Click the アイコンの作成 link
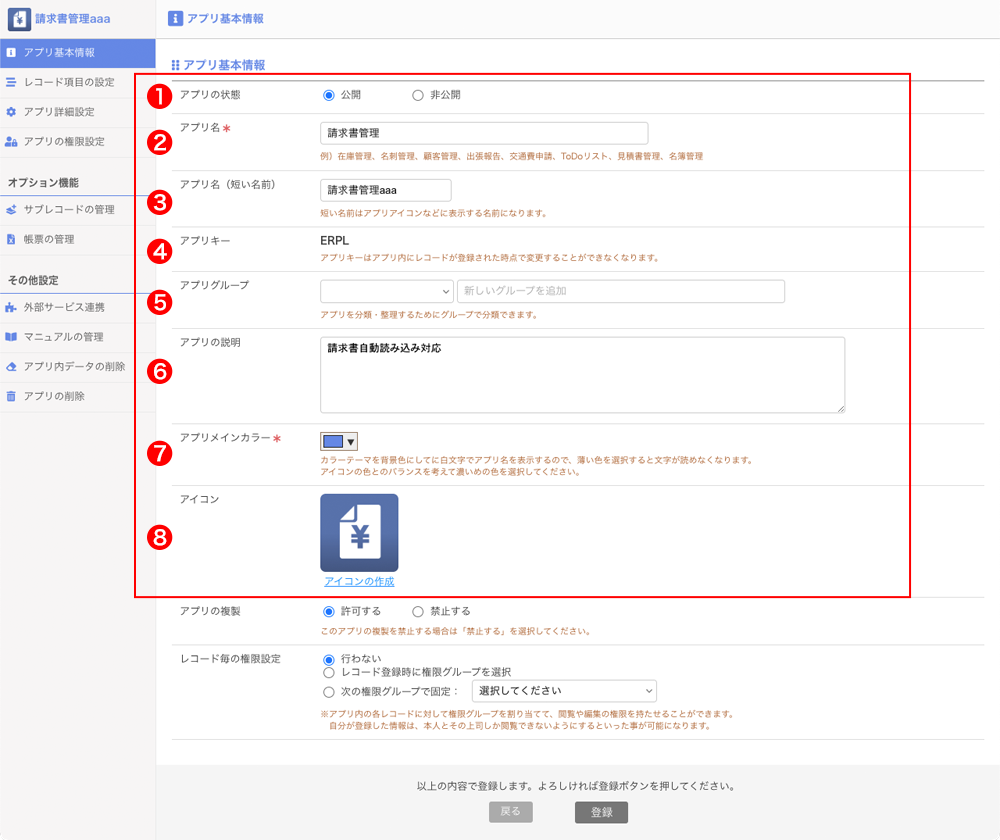Screen dimensions: 1000x840 pyautogui.click(x=359, y=582)
